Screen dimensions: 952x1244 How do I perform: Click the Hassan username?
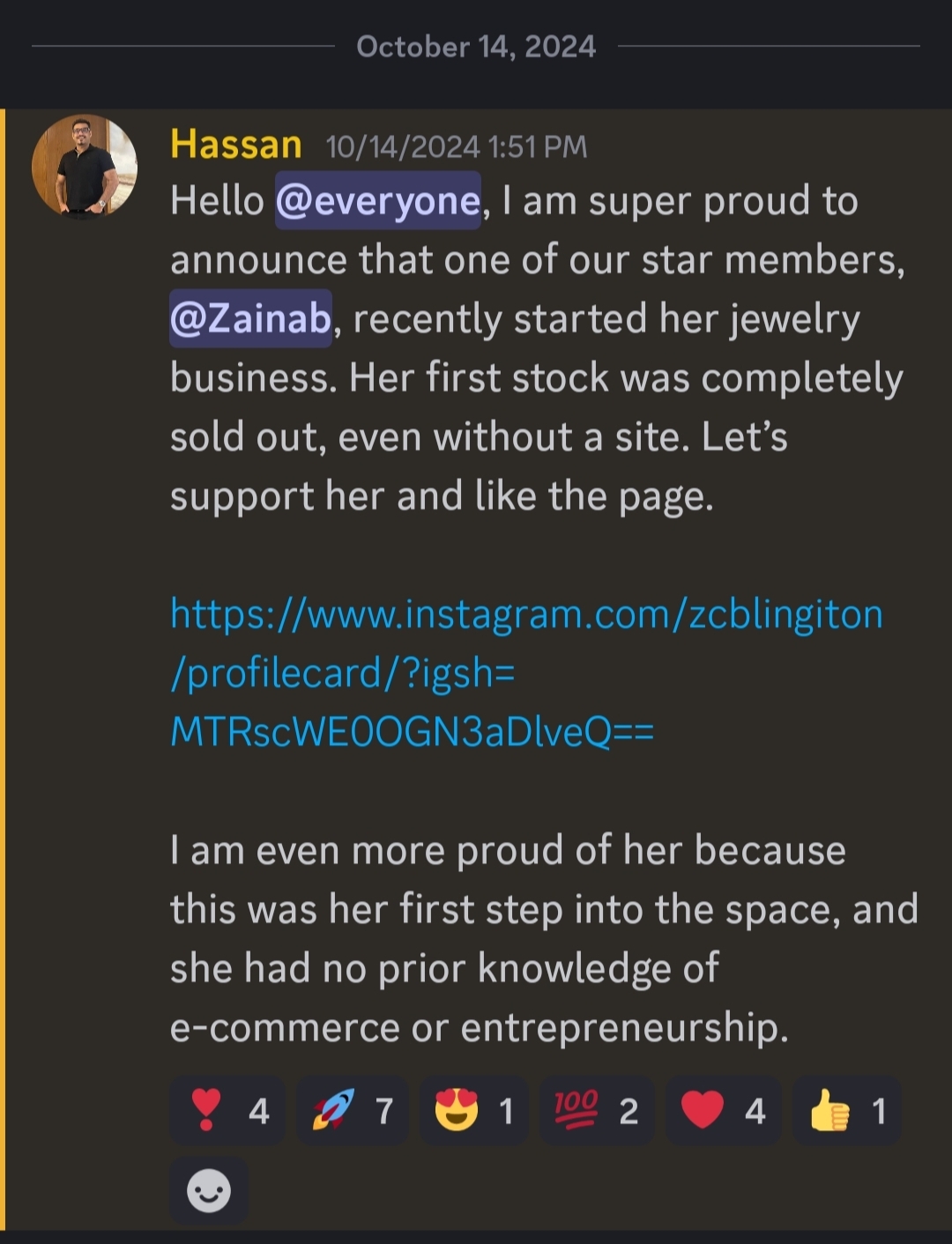(235, 145)
